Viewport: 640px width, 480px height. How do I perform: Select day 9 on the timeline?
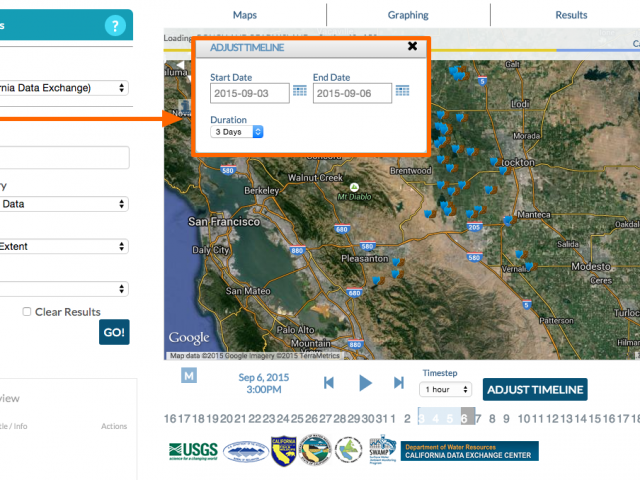coord(506,419)
